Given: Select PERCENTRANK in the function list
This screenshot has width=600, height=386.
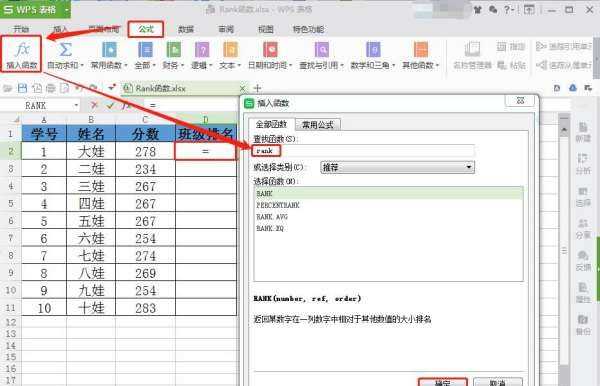Looking at the screenshot, I should (388, 205).
